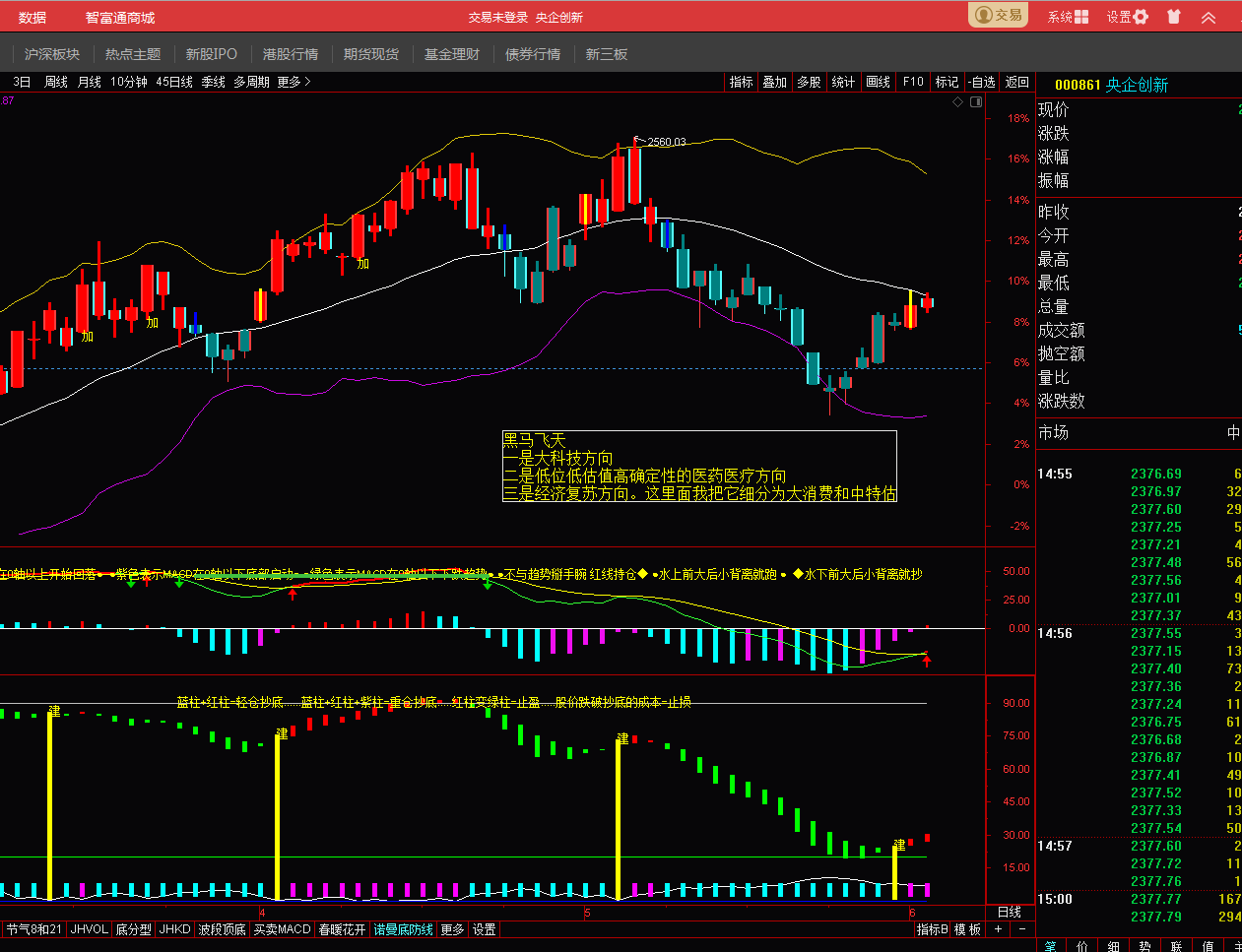Click the diamond icon above the chart
This screenshot has height=952, width=1242.
[958, 101]
